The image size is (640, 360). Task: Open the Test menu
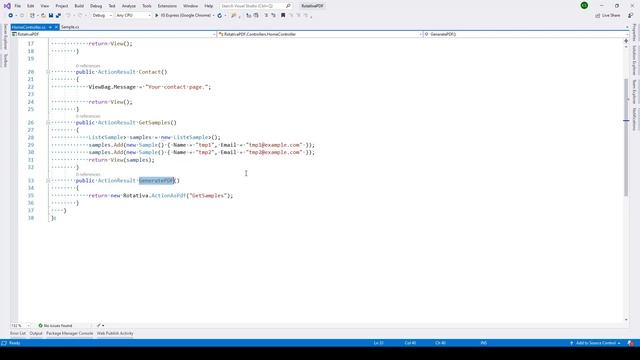[x=112, y=6]
